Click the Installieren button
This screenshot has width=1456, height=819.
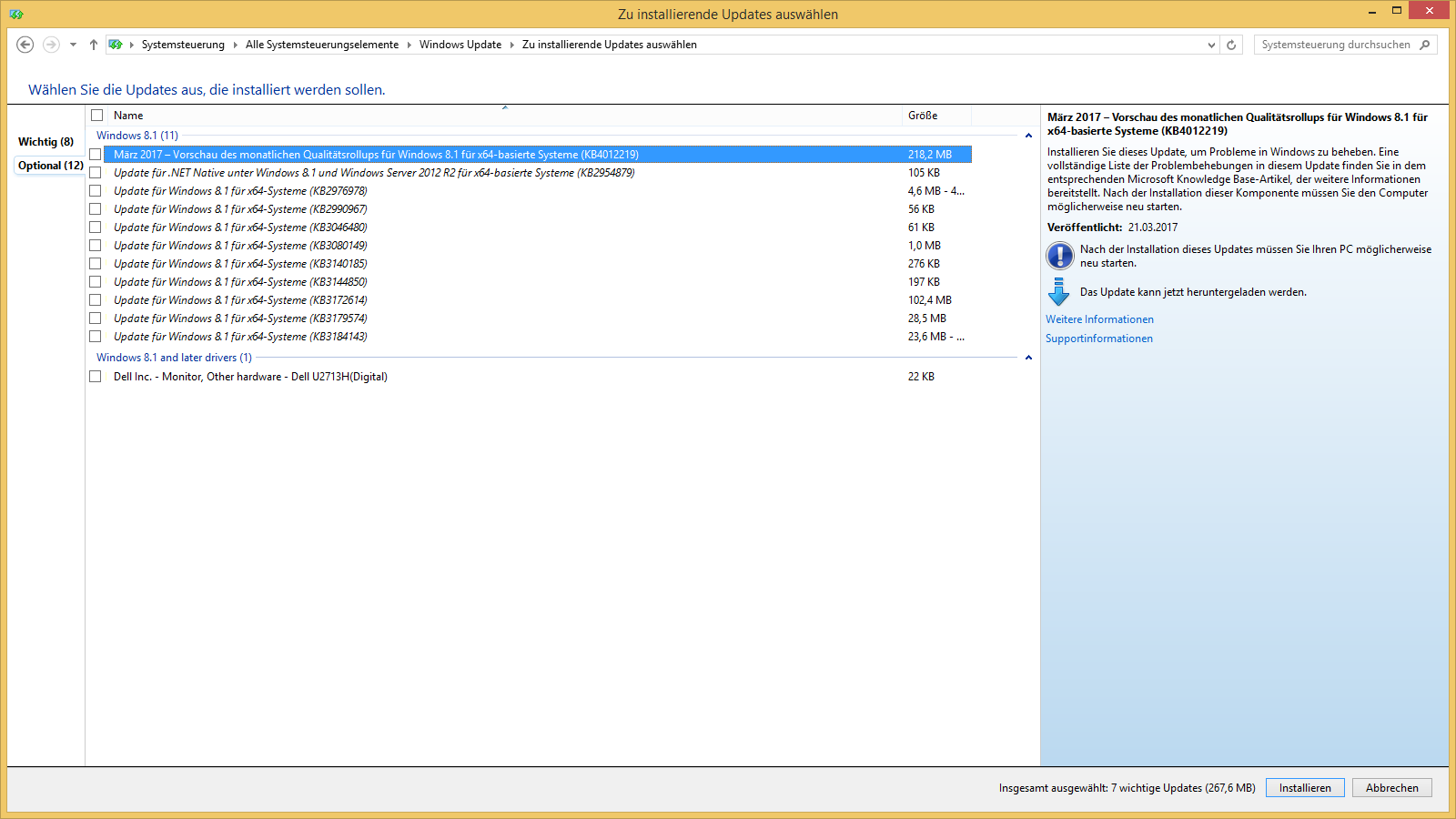pos(1305,788)
